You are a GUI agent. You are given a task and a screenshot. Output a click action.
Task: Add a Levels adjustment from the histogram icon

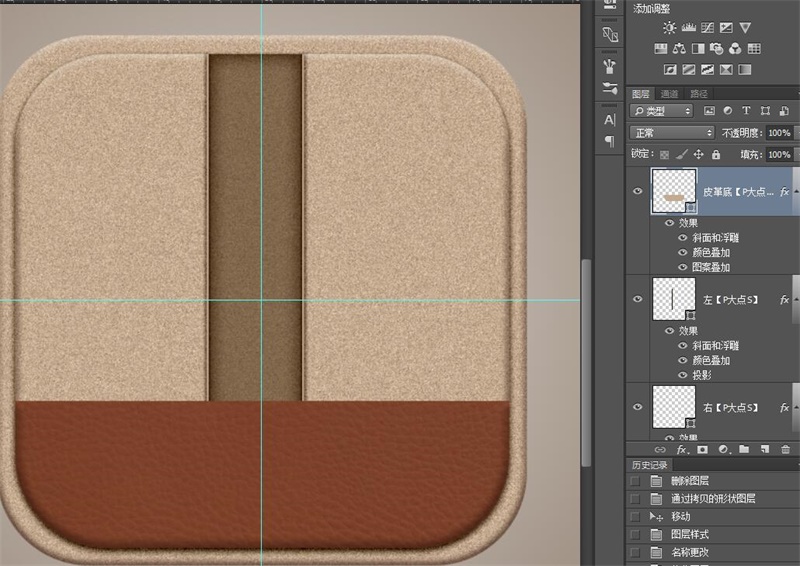689,28
